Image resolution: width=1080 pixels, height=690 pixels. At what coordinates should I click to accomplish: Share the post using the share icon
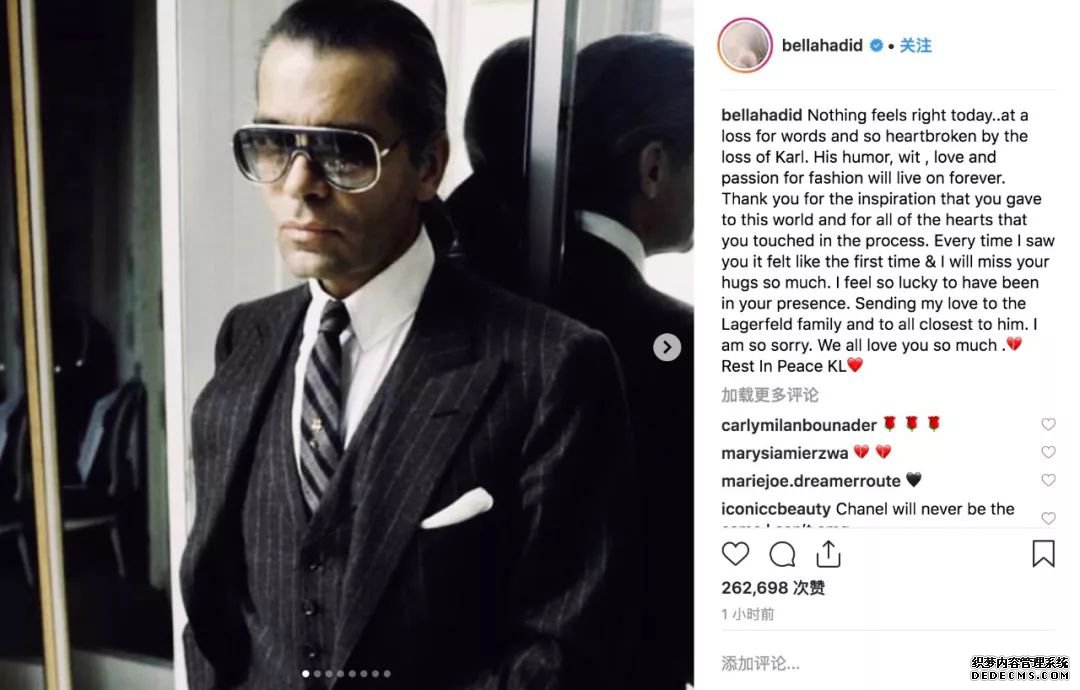[x=829, y=554]
